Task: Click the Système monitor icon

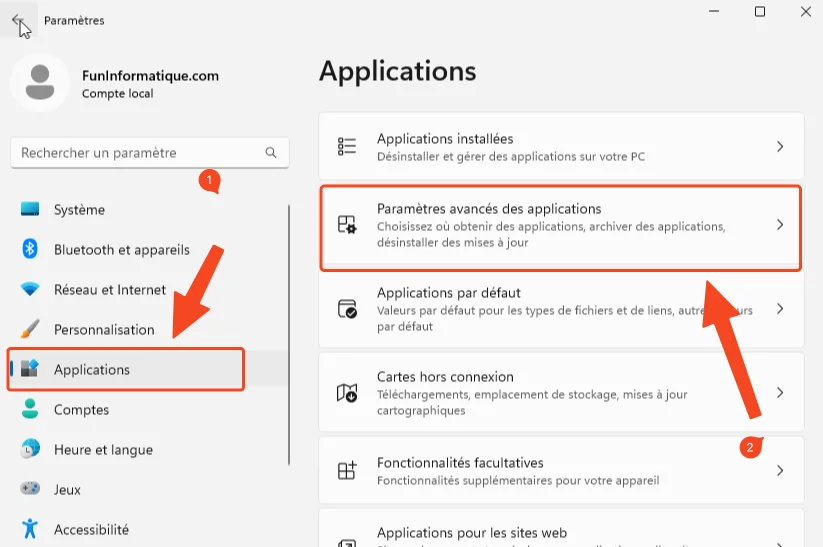Action: [x=30, y=209]
